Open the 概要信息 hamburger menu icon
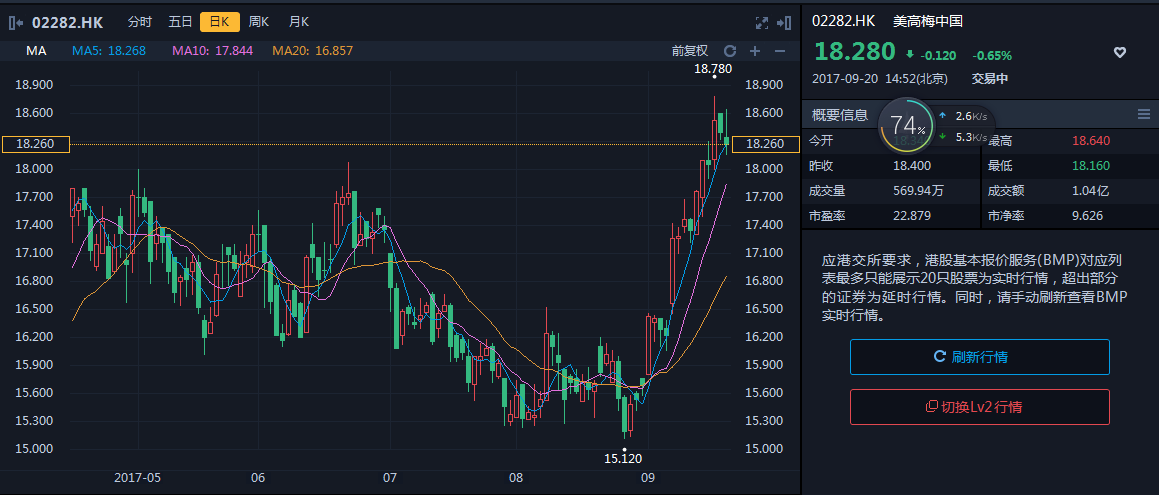The image size is (1159, 495). pos(1143,115)
